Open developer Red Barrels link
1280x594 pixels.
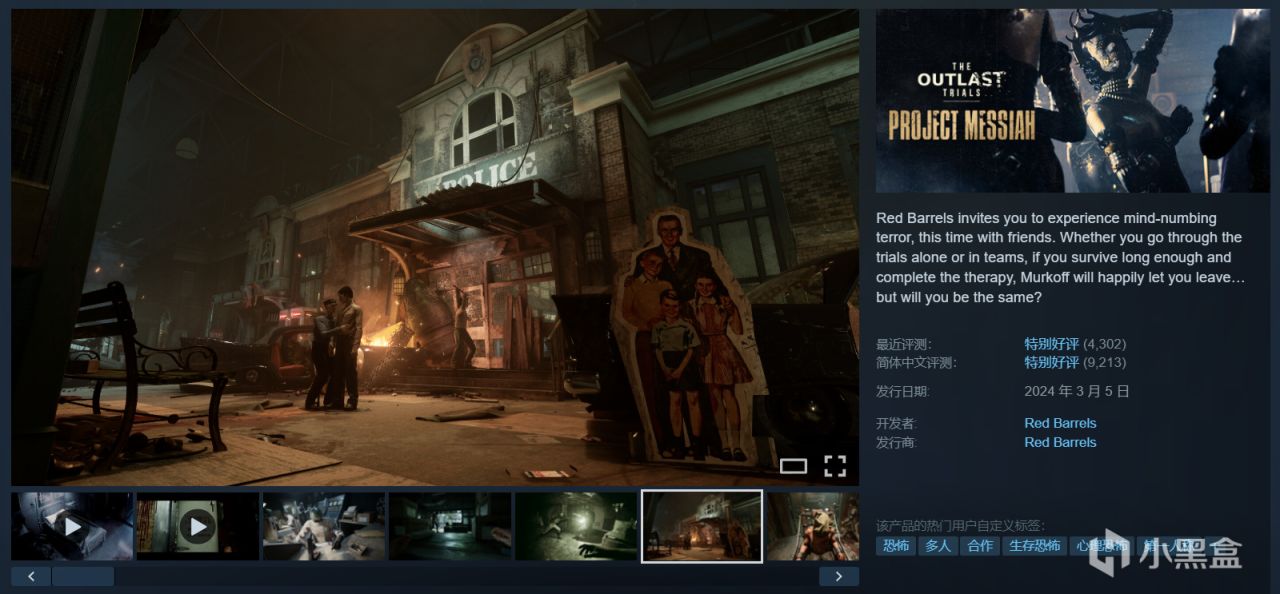tap(1060, 423)
